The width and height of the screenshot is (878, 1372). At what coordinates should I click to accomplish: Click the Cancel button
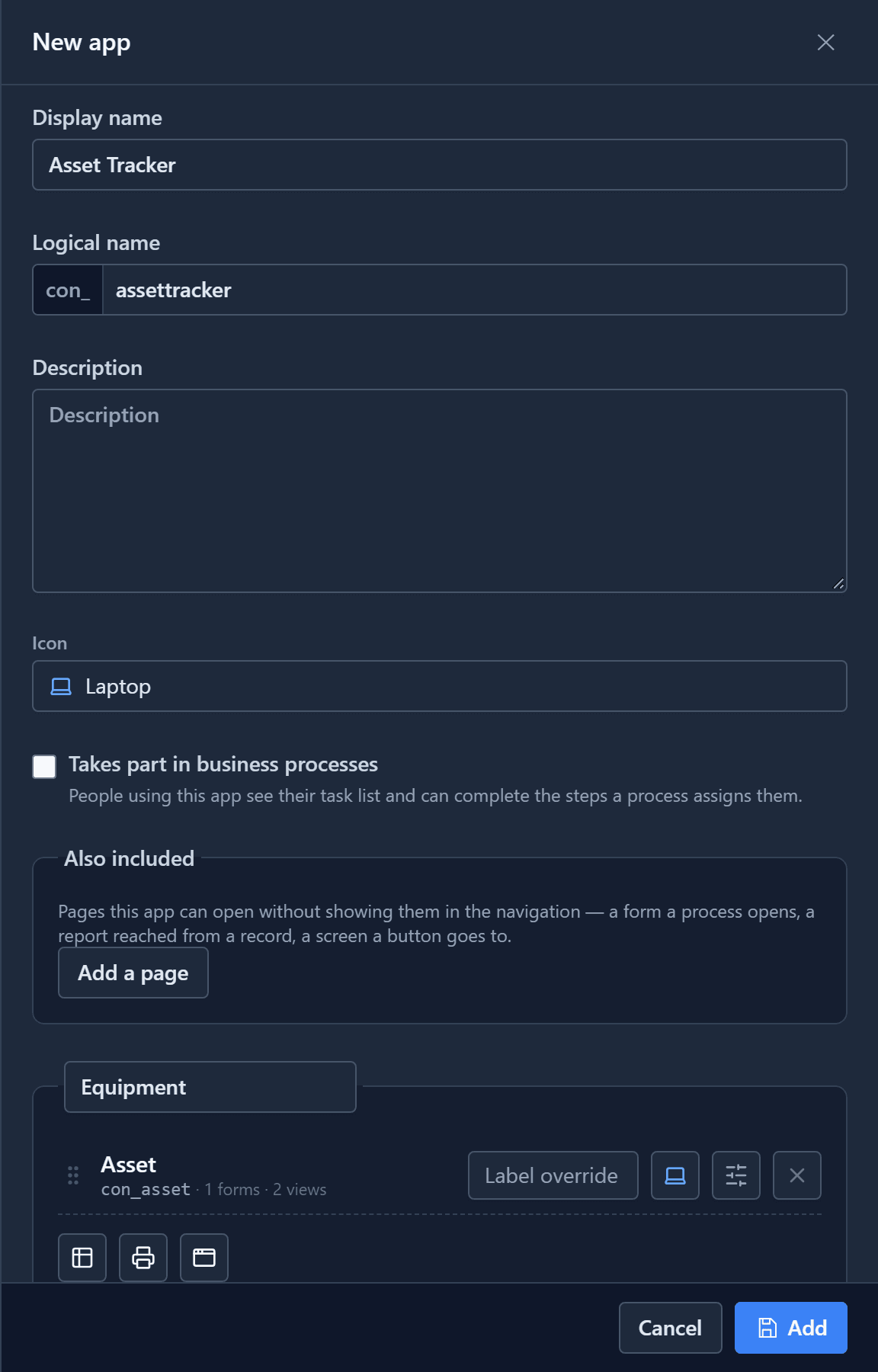(671, 1328)
